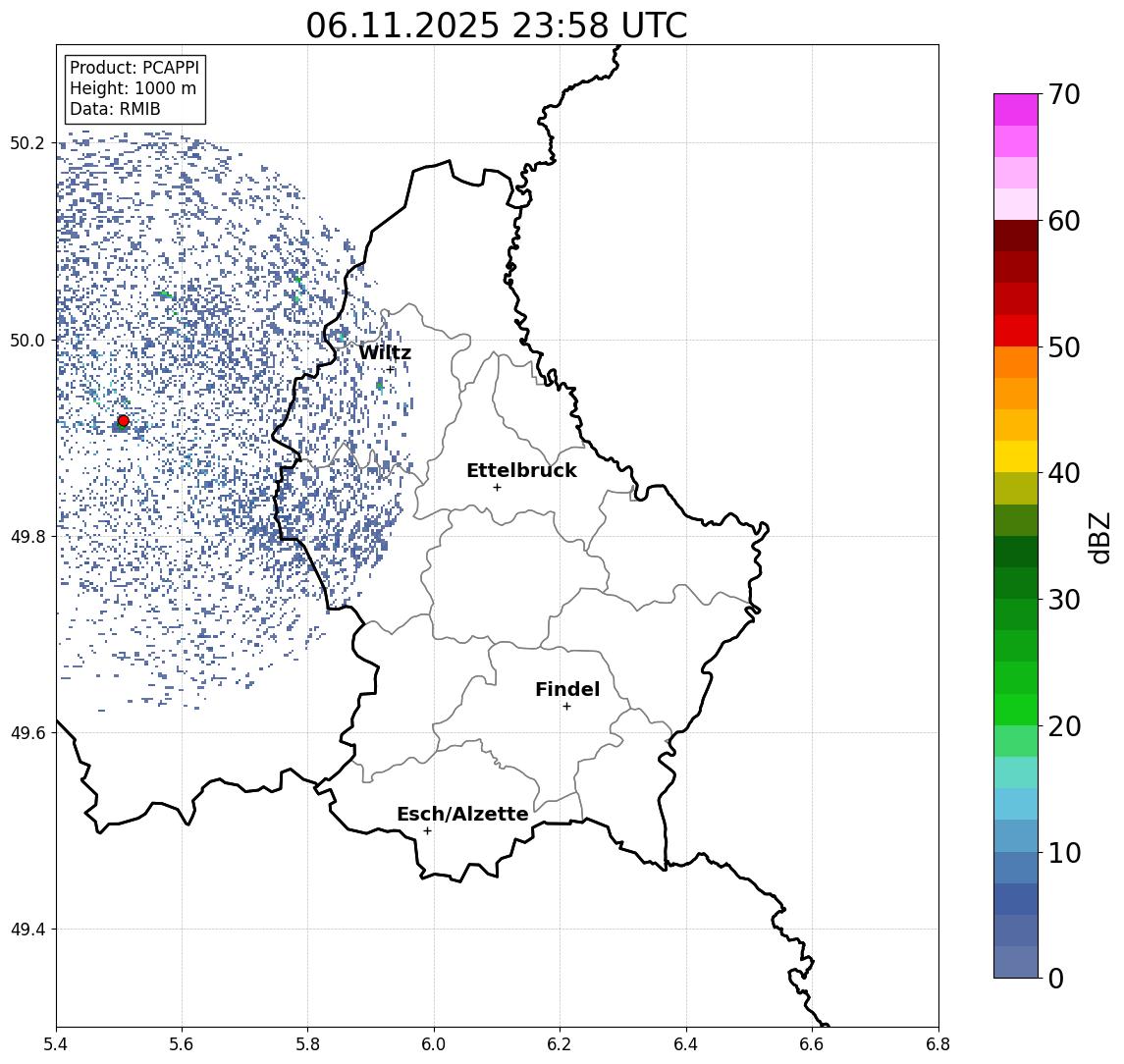
Task: Click the 6.8 longitude axis label
Action: click(x=937, y=1044)
